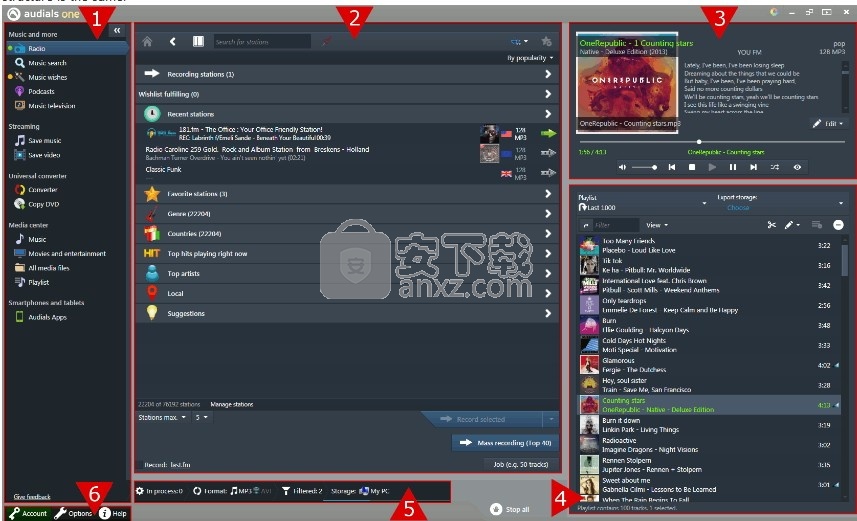This screenshot has width=857, height=521.
Task: Go to the radio home icon
Action: coord(147,42)
